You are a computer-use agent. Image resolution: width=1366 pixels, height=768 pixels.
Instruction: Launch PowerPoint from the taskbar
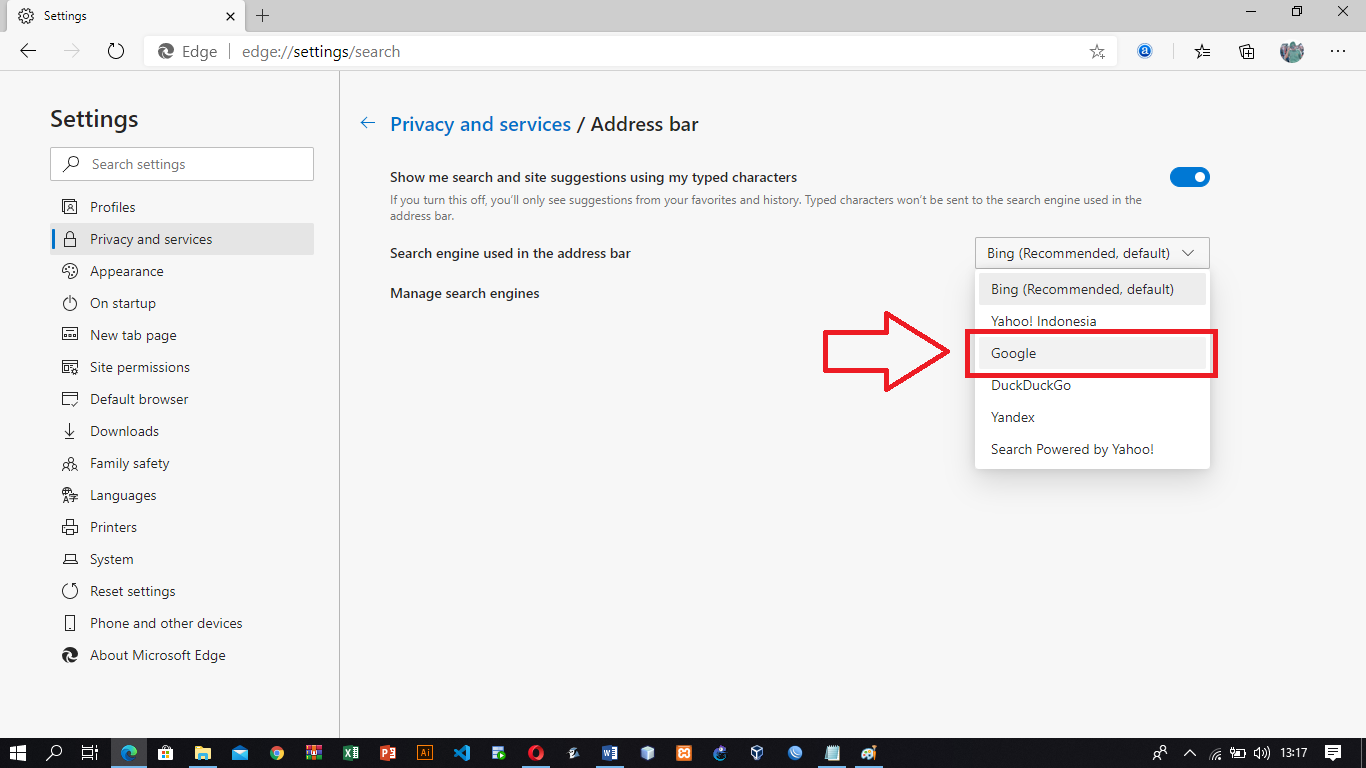pyautogui.click(x=388, y=753)
